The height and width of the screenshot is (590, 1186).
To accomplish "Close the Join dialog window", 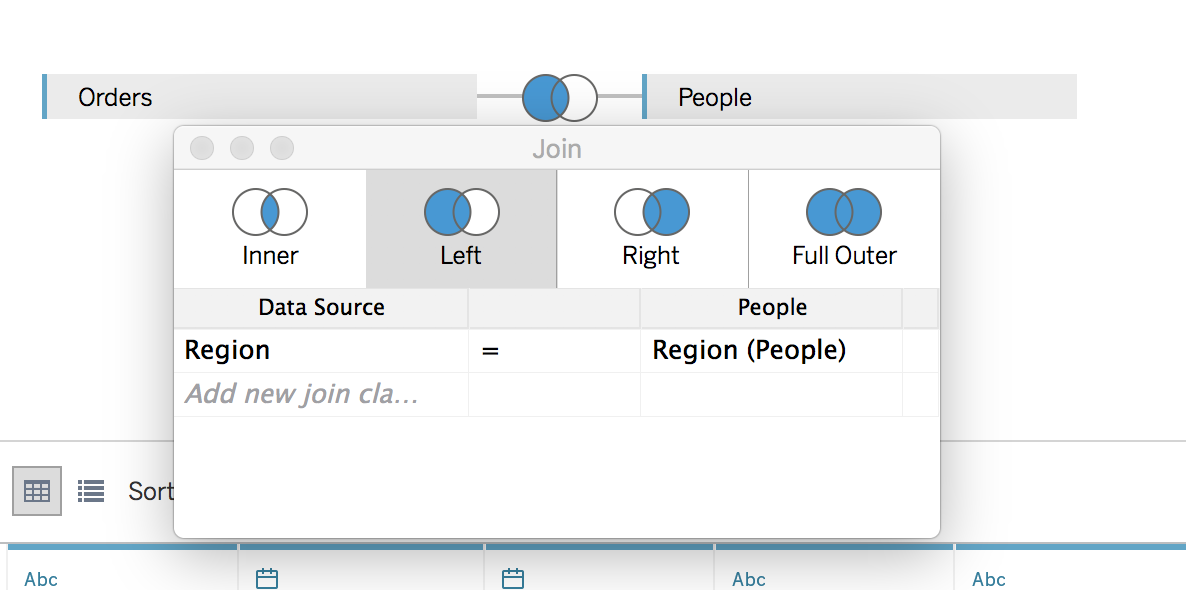I will pyautogui.click(x=202, y=149).
